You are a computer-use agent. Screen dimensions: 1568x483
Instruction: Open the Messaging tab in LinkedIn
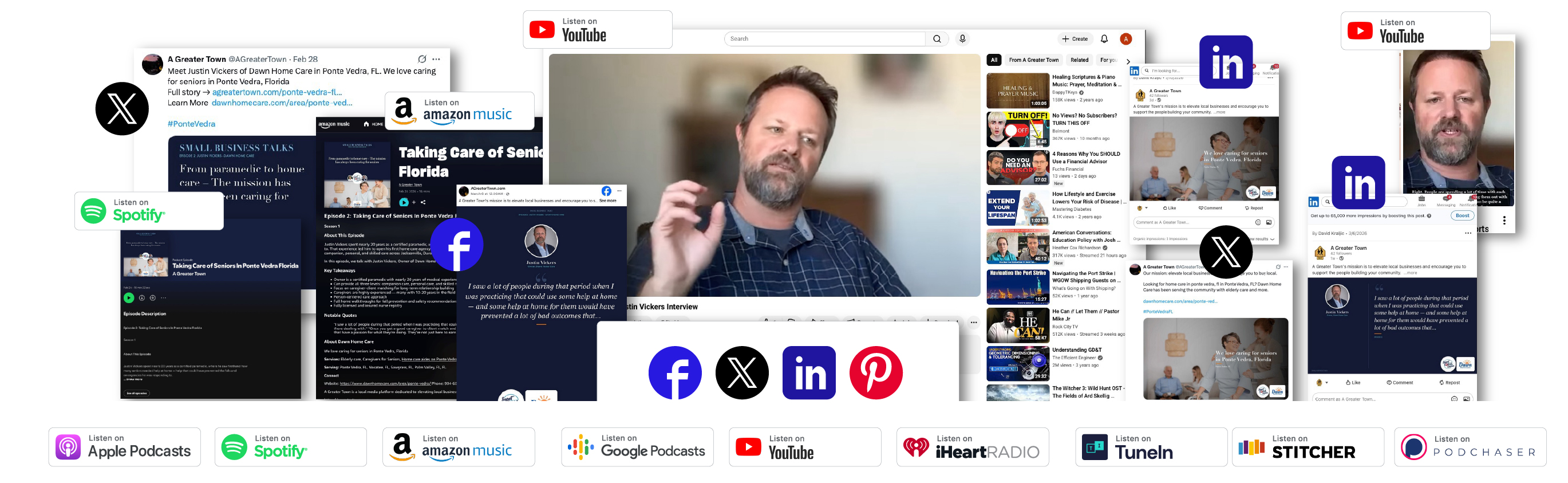(x=1445, y=201)
